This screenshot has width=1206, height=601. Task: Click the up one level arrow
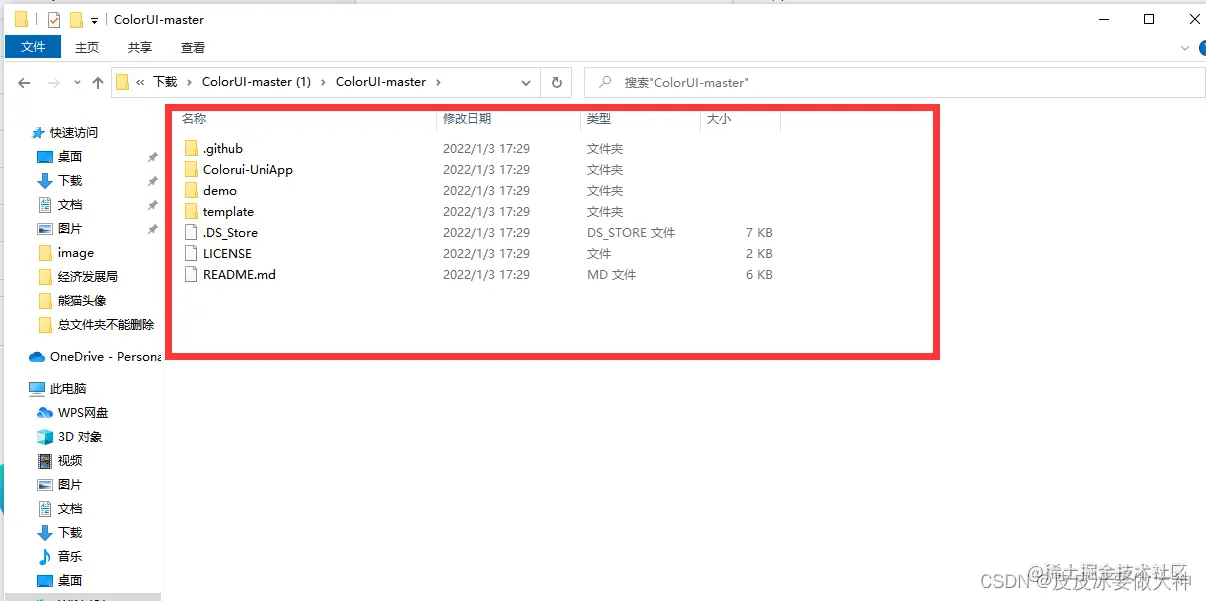point(97,83)
